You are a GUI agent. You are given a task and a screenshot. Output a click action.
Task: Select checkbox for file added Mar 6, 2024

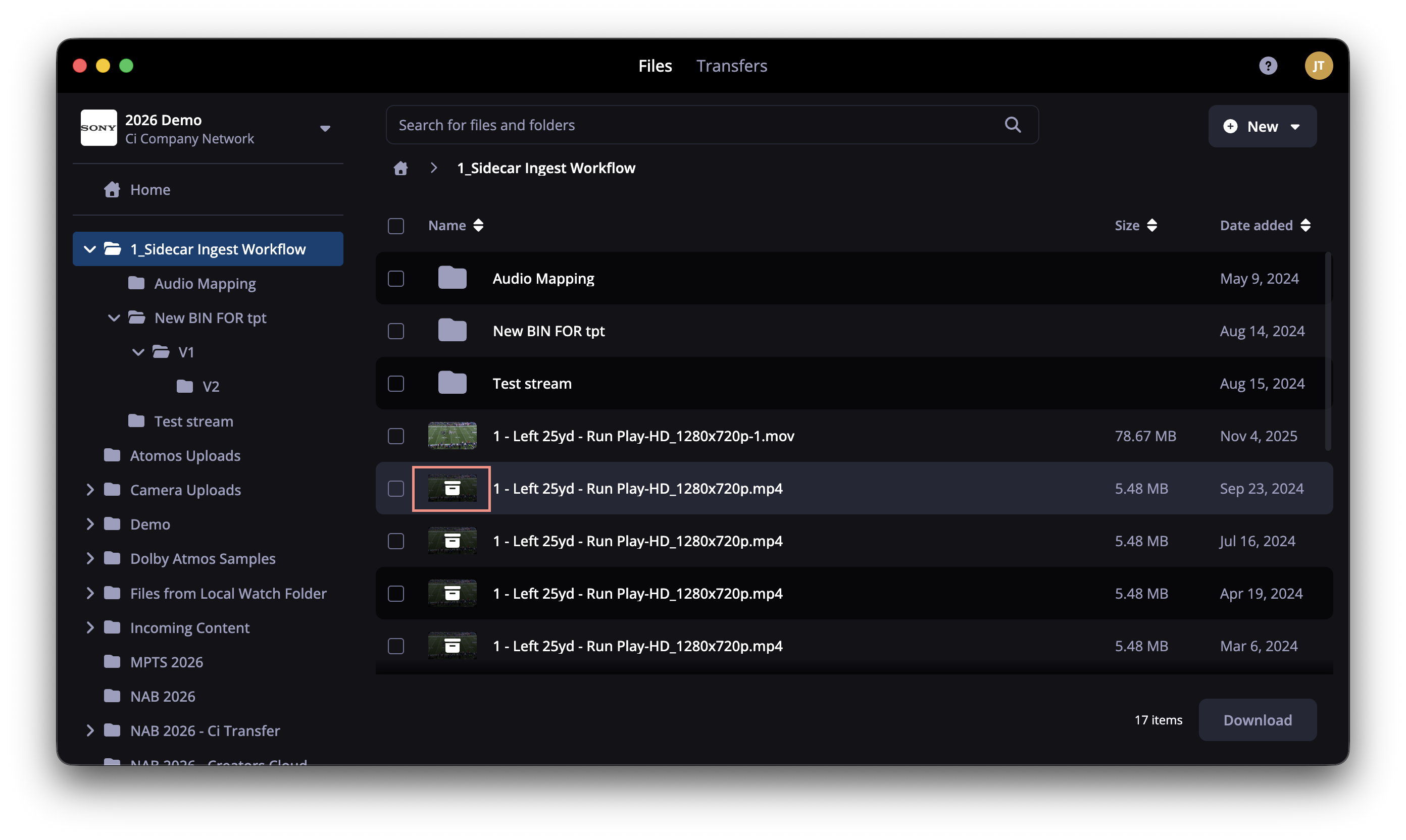pos(396,646)
